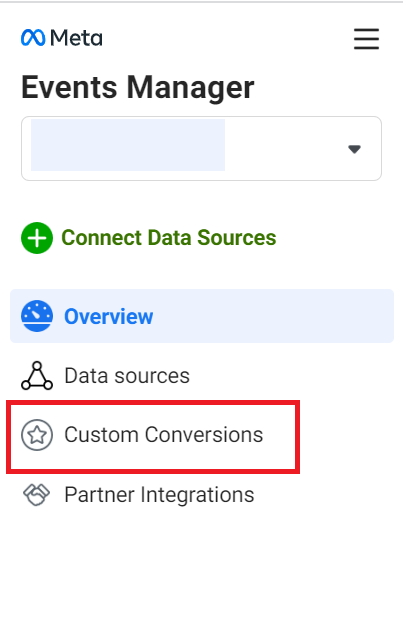Expand the account selector dropdown arrow
The image size is (403, 619).
pos(354,149)
